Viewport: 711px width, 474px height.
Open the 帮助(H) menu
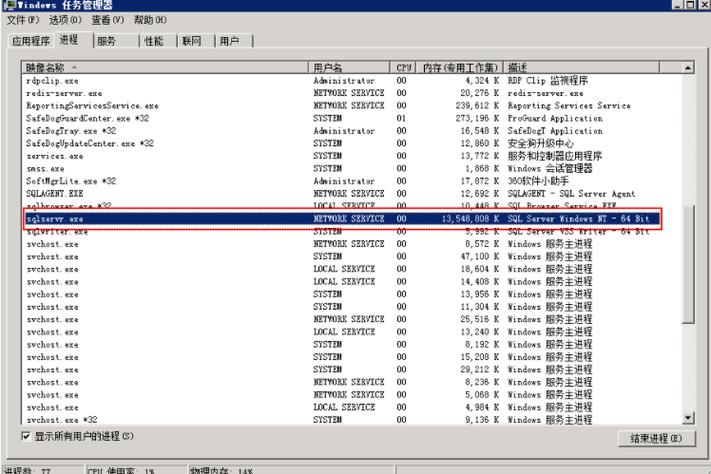point(150,20)
